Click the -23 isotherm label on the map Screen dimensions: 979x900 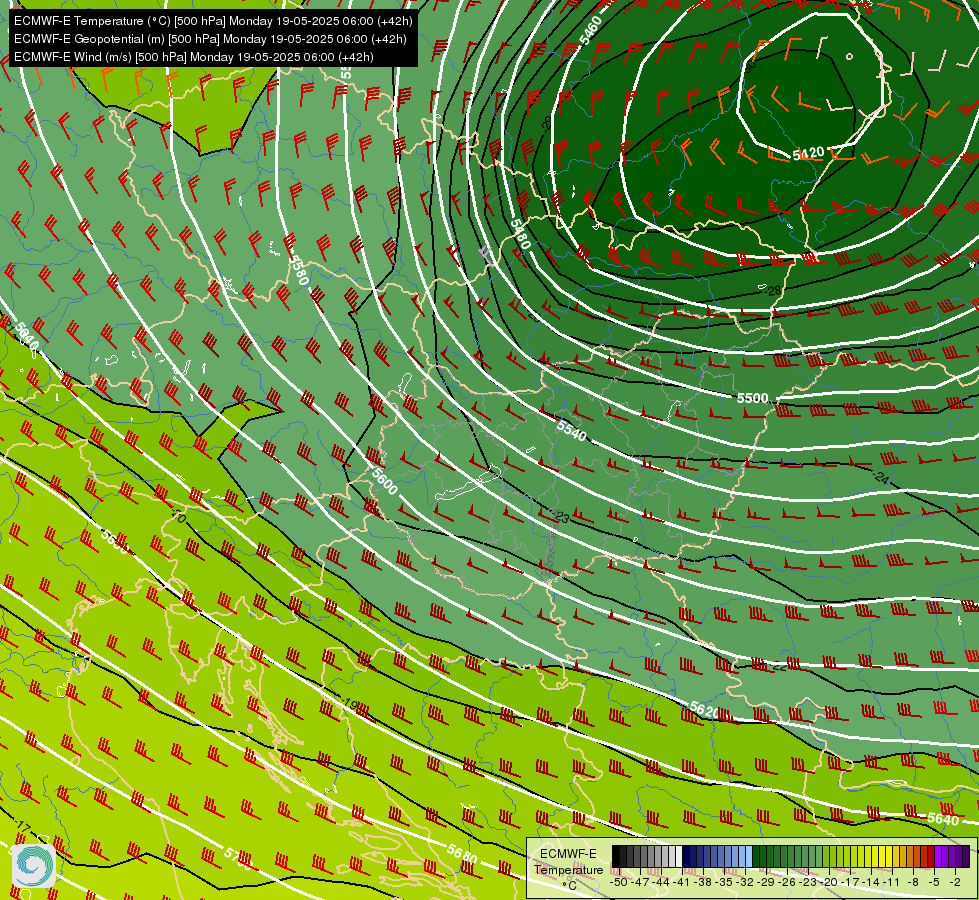(561, 517)
